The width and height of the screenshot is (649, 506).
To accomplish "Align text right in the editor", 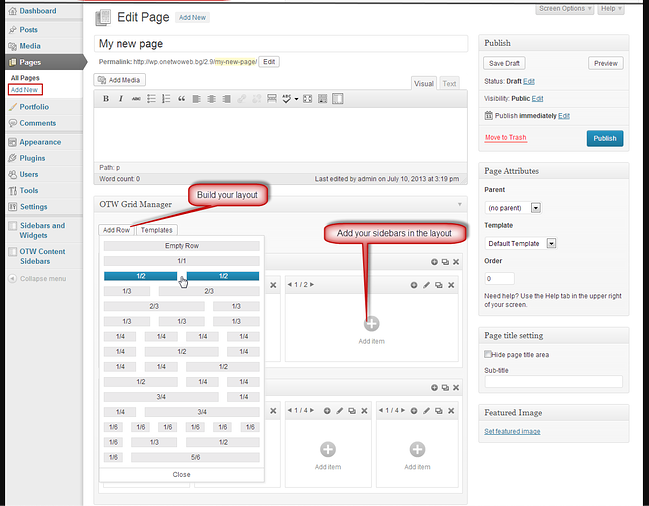I will click(x=226, y=99).
